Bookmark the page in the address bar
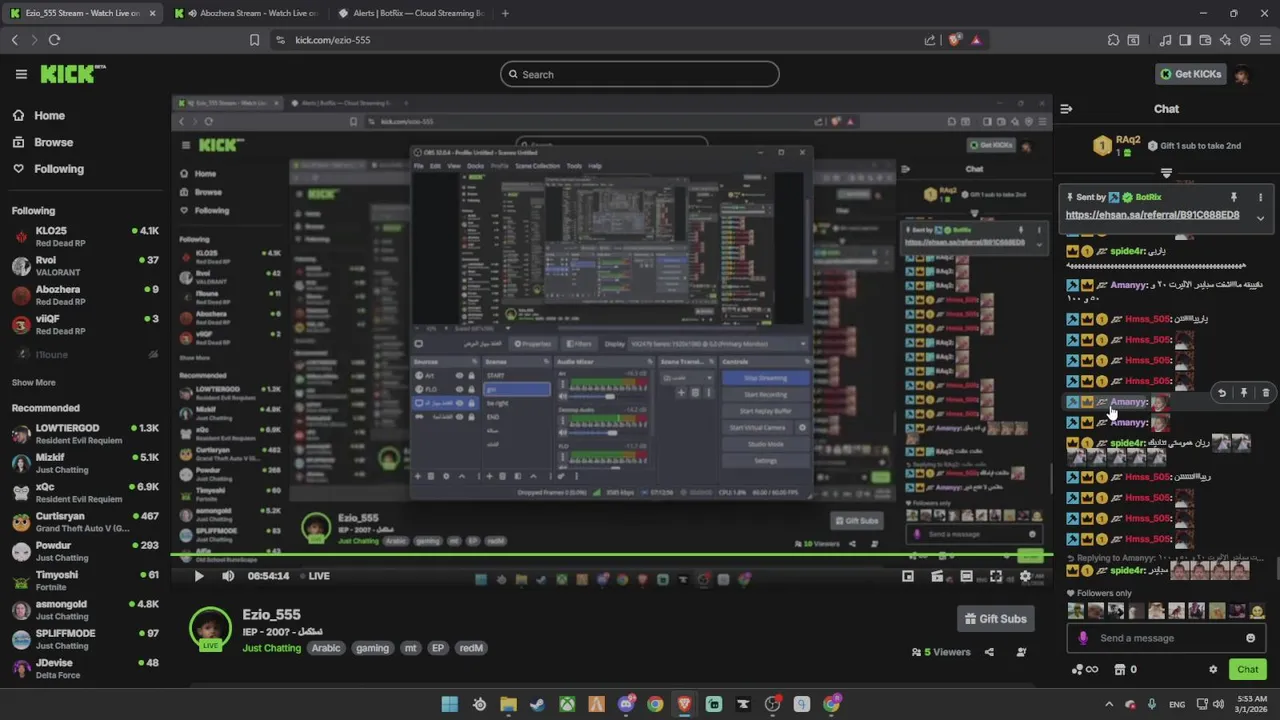This screenshot has width=1280, height=720. [x=254, y=40]
